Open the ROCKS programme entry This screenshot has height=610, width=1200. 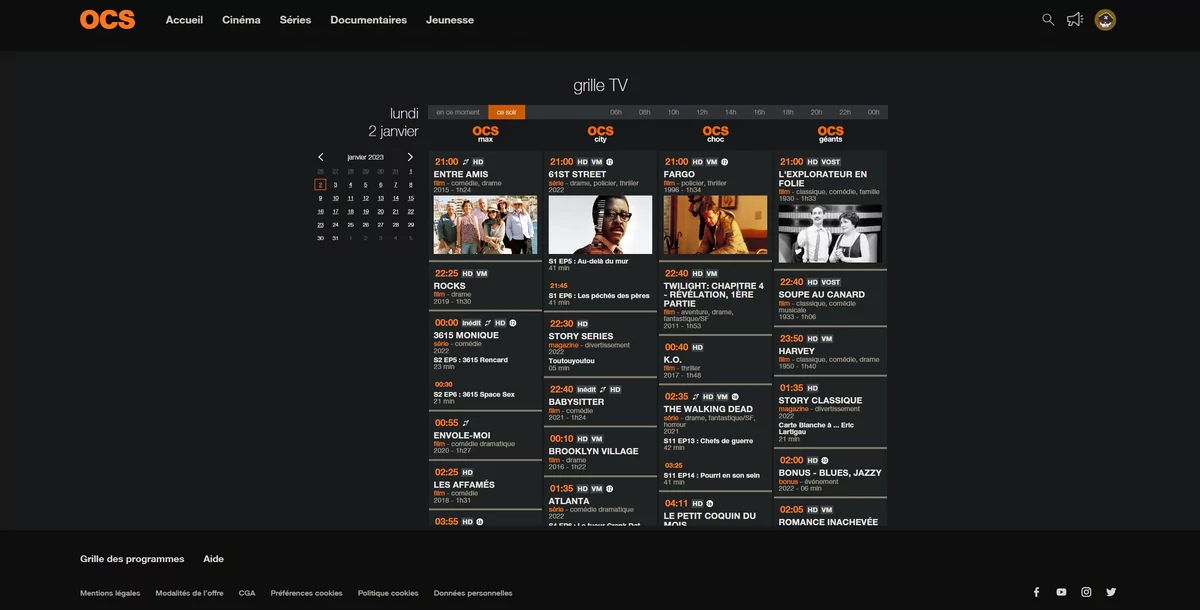pos(485,285)
